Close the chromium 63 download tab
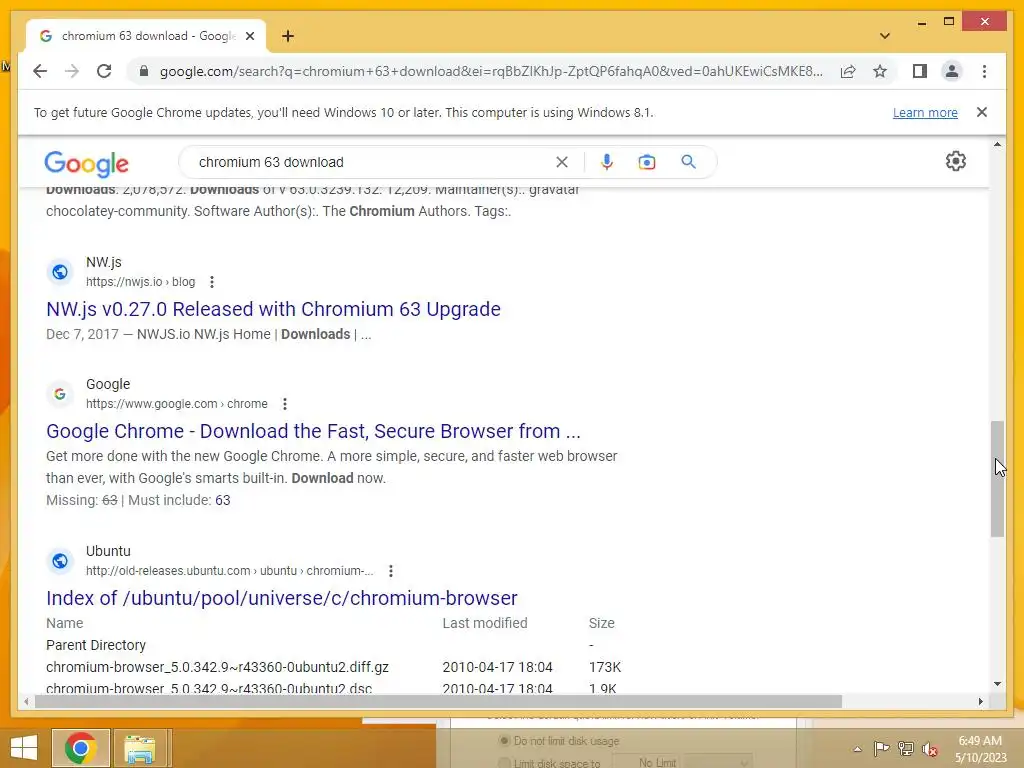The width and height of the screenshot is (1024, 768). click(249, 36)
